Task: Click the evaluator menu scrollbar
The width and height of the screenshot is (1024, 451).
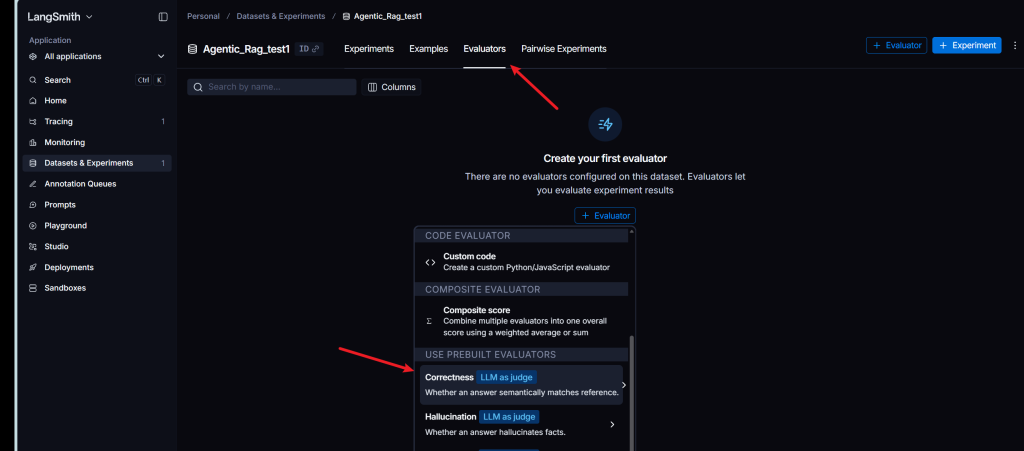Action: coord(631,393)
